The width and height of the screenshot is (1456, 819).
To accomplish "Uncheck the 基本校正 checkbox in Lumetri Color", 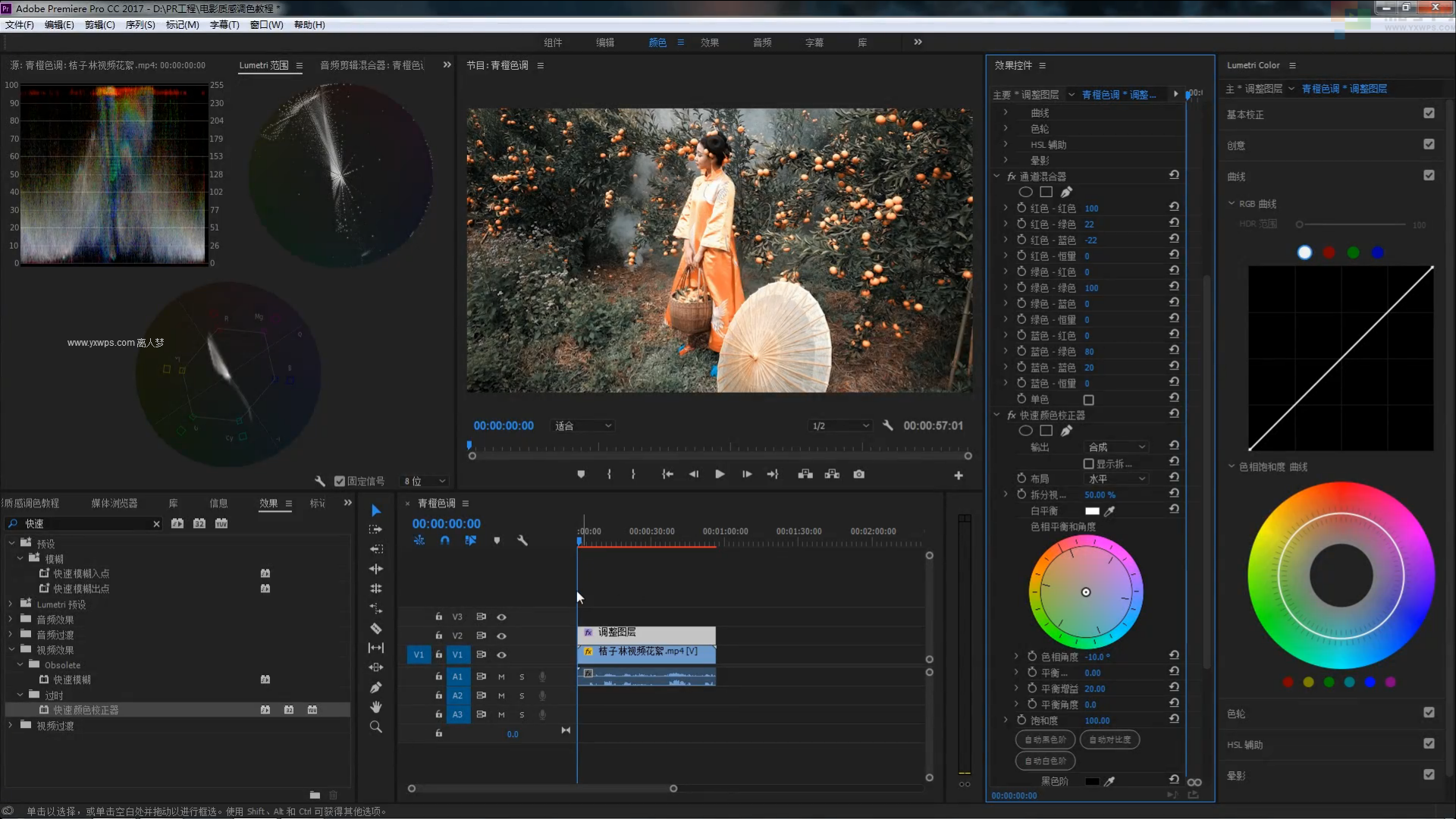I will tap(1429, 113).
